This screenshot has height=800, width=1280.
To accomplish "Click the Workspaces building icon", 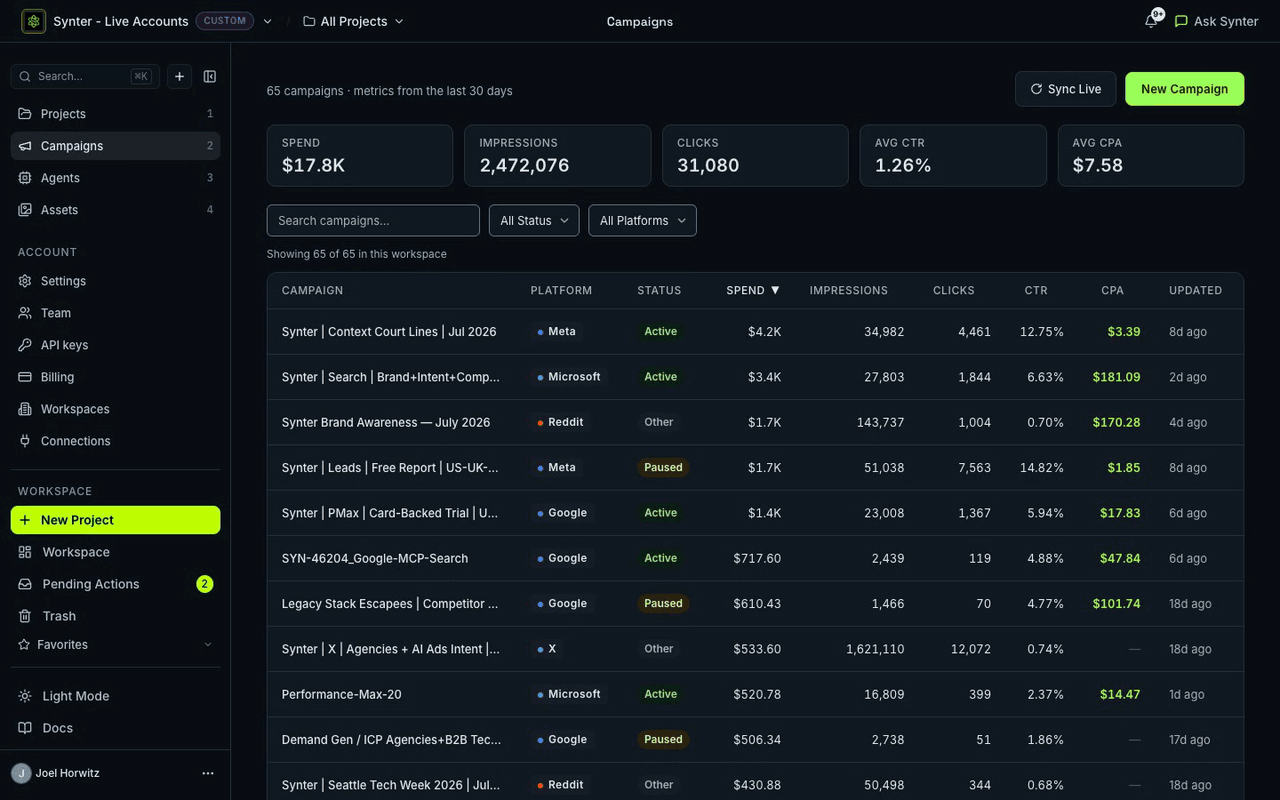I will click(x=25, y=409).
